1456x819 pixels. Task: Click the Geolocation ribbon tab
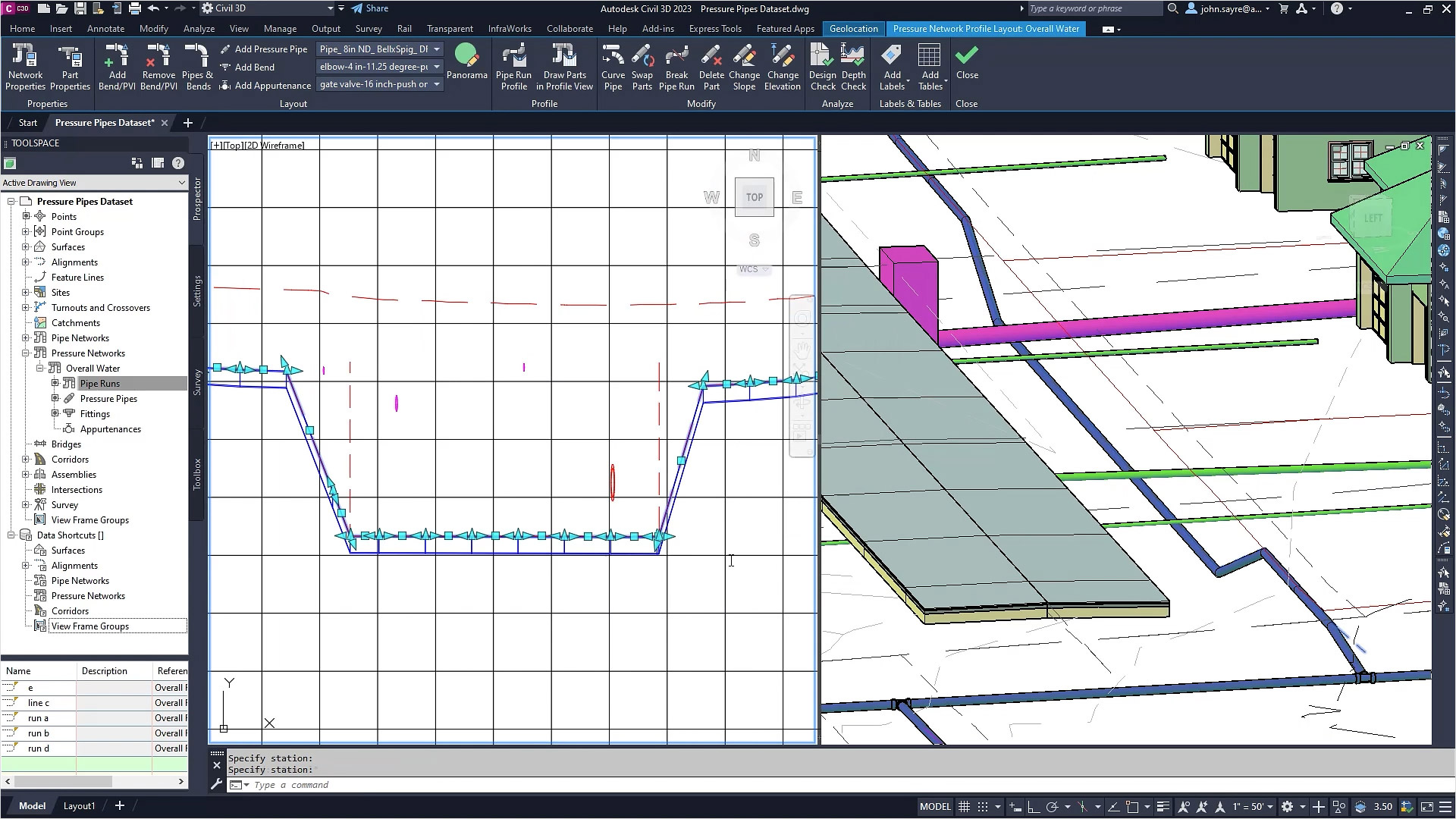(x=852, y=28)
